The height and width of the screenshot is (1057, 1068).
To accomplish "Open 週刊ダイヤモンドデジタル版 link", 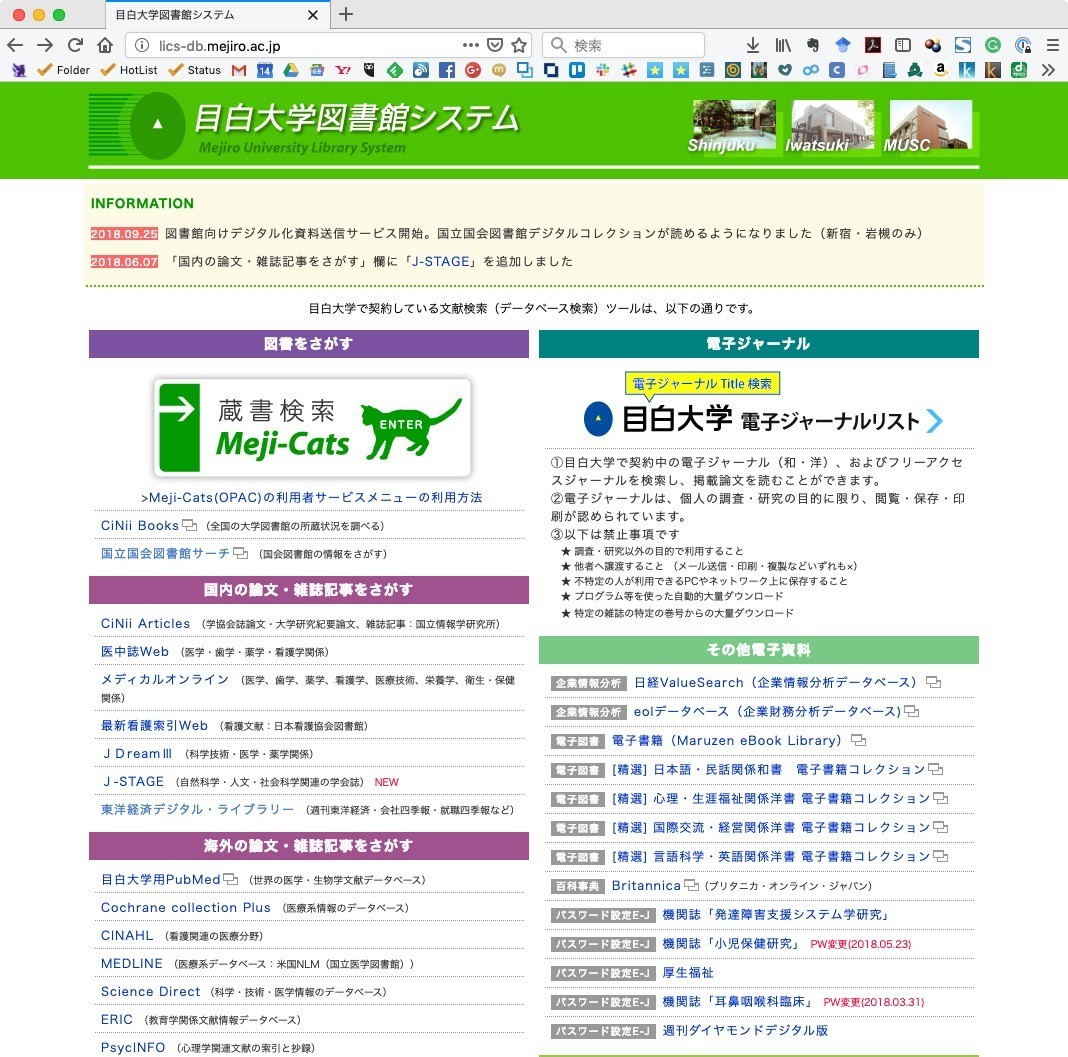I will pos(745,1030).
